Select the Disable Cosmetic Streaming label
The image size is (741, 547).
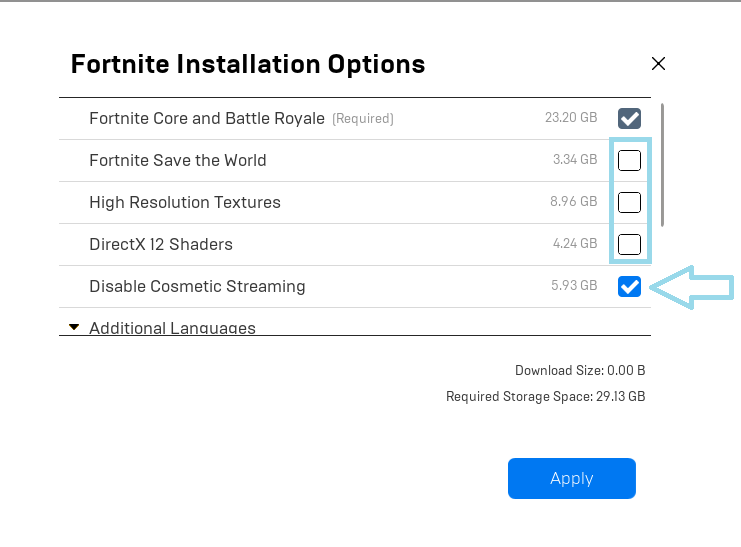click(197, 287)
